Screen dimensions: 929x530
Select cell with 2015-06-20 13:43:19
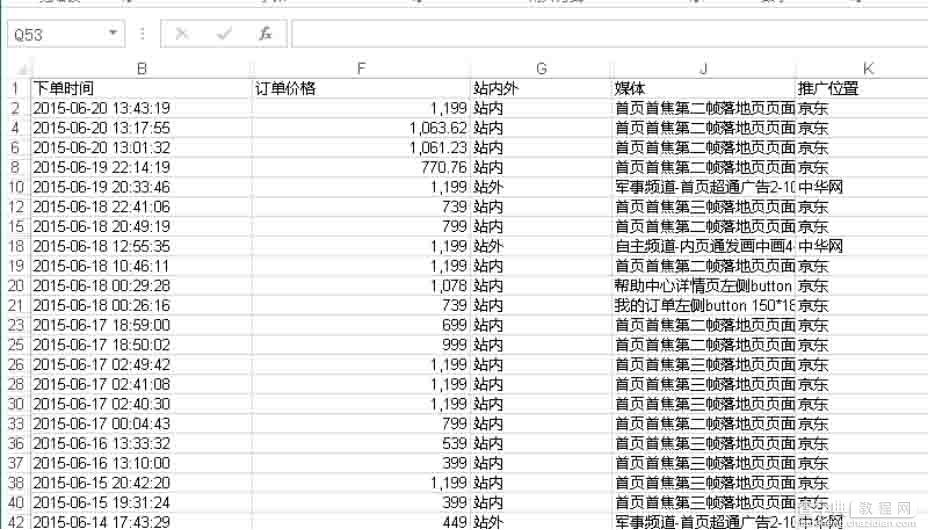[142, 108]
